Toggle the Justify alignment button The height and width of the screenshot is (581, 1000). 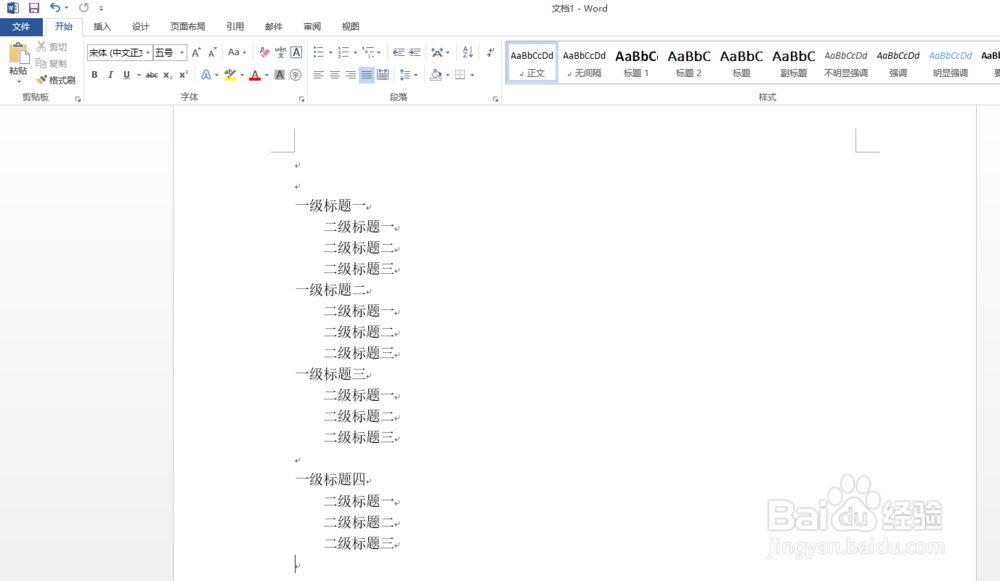click(x=366, y=75)
